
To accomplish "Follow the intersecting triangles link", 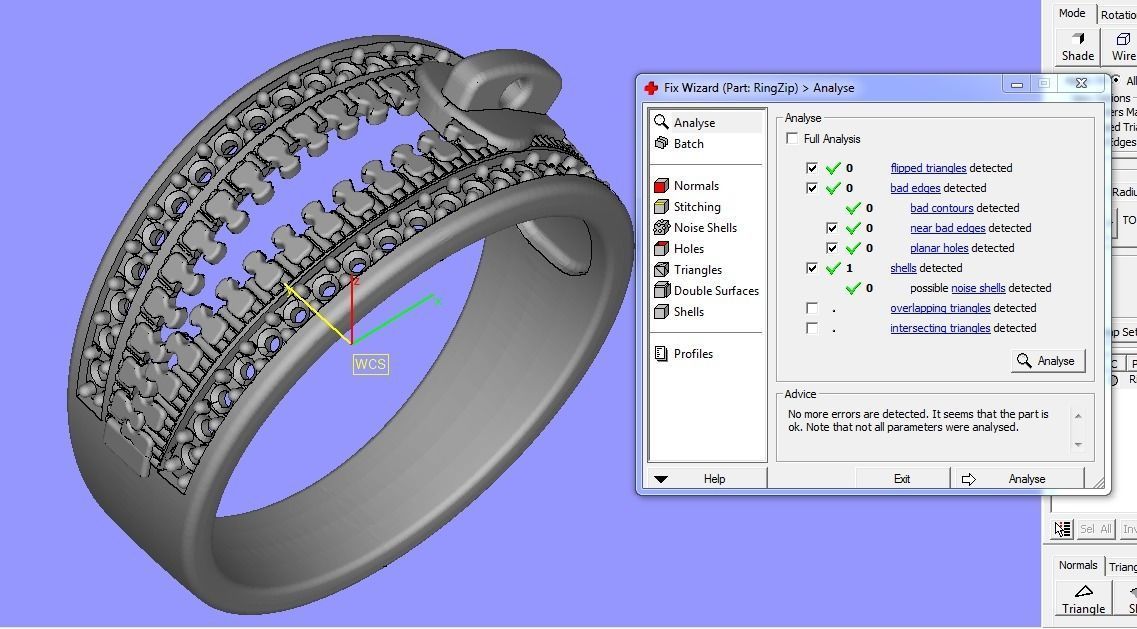I will point(940,328).
